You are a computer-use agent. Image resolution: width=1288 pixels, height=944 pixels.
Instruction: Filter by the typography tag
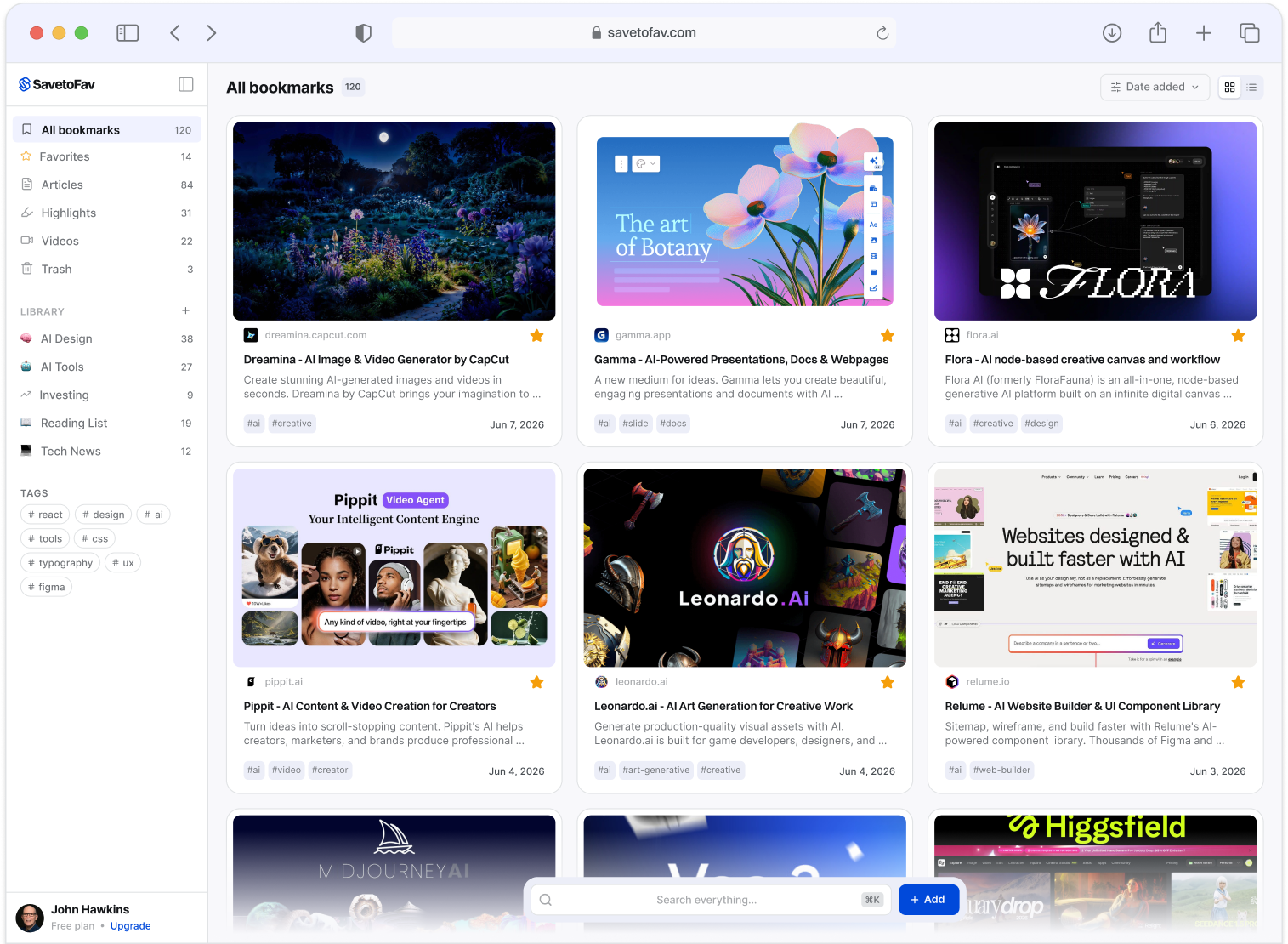click(x=60, y=563)
